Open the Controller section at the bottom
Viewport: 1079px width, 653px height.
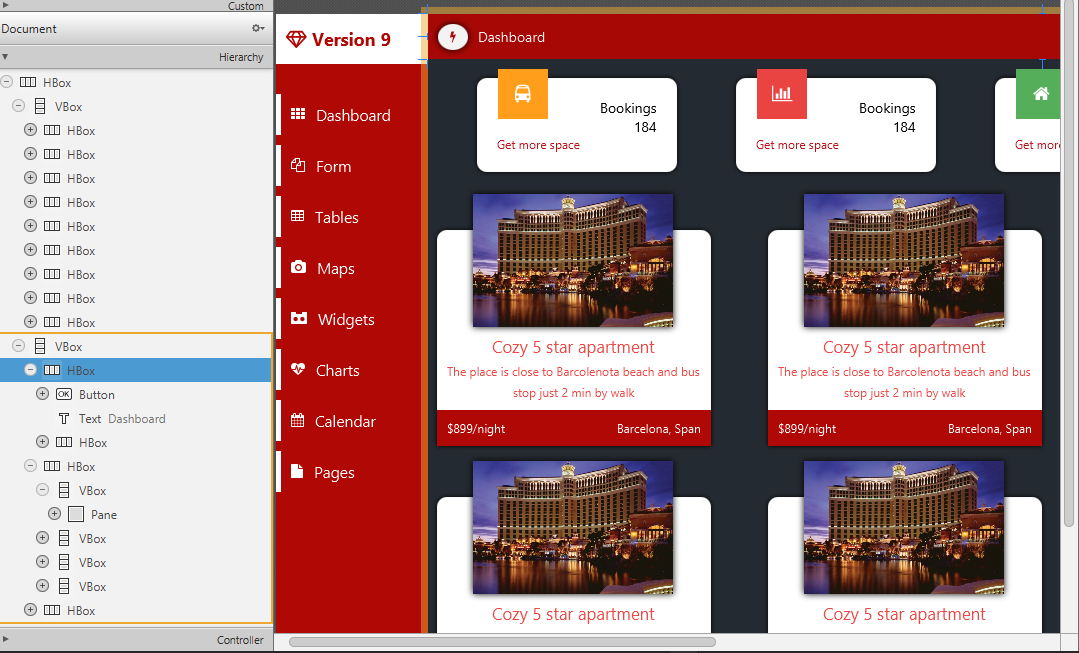tap(240, 640)
